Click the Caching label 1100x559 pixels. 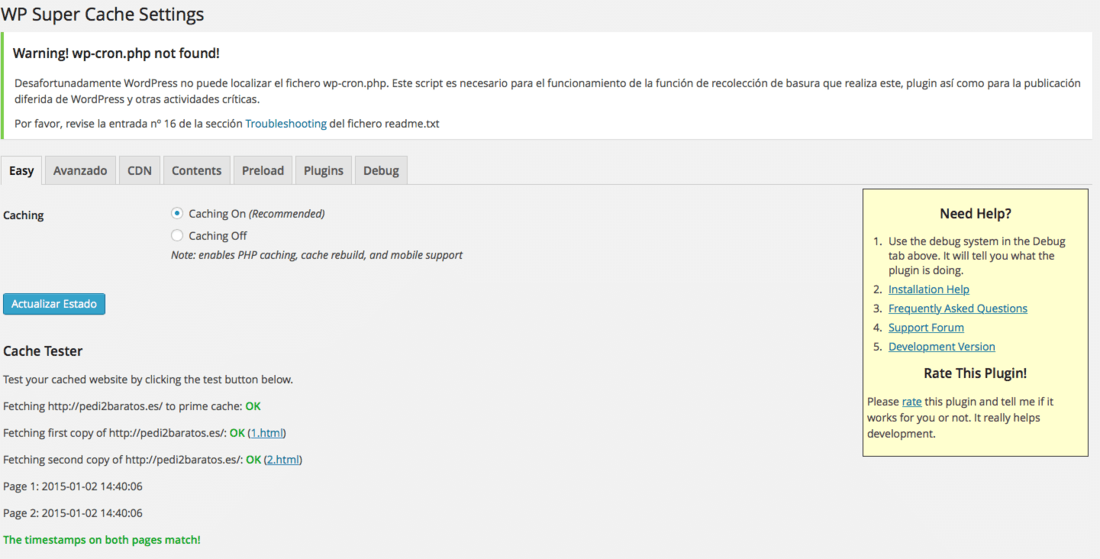click(x=23, y=215)
